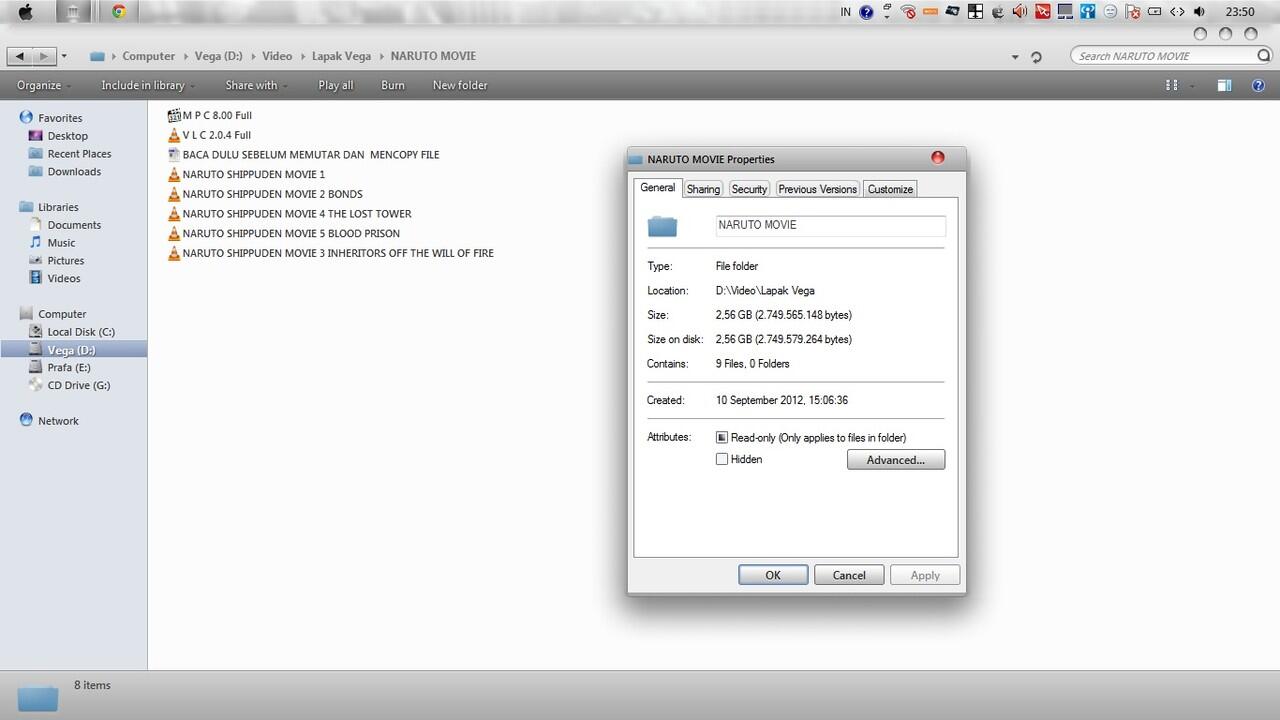1280x720 pixels.
Task: Open the system clock showing 23:50
Action: (1240, 12)
